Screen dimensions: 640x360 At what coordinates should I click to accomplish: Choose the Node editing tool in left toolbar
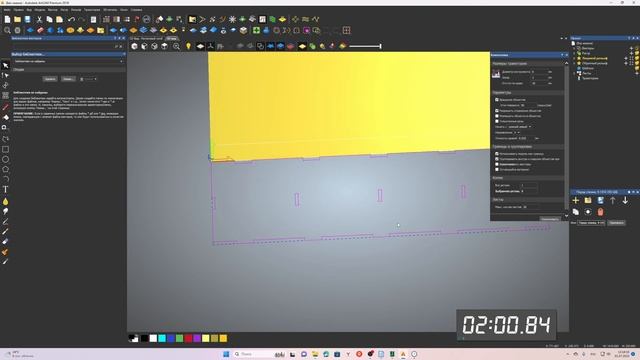[5, 76]
